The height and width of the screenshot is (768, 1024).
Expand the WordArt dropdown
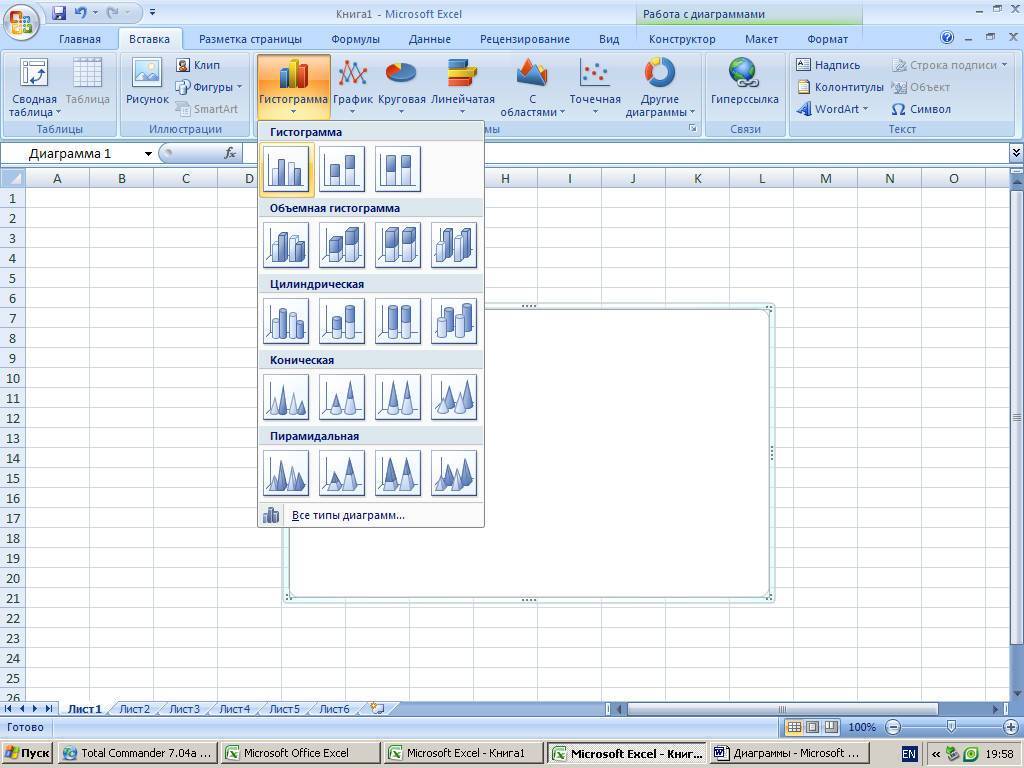click(833, 109)
